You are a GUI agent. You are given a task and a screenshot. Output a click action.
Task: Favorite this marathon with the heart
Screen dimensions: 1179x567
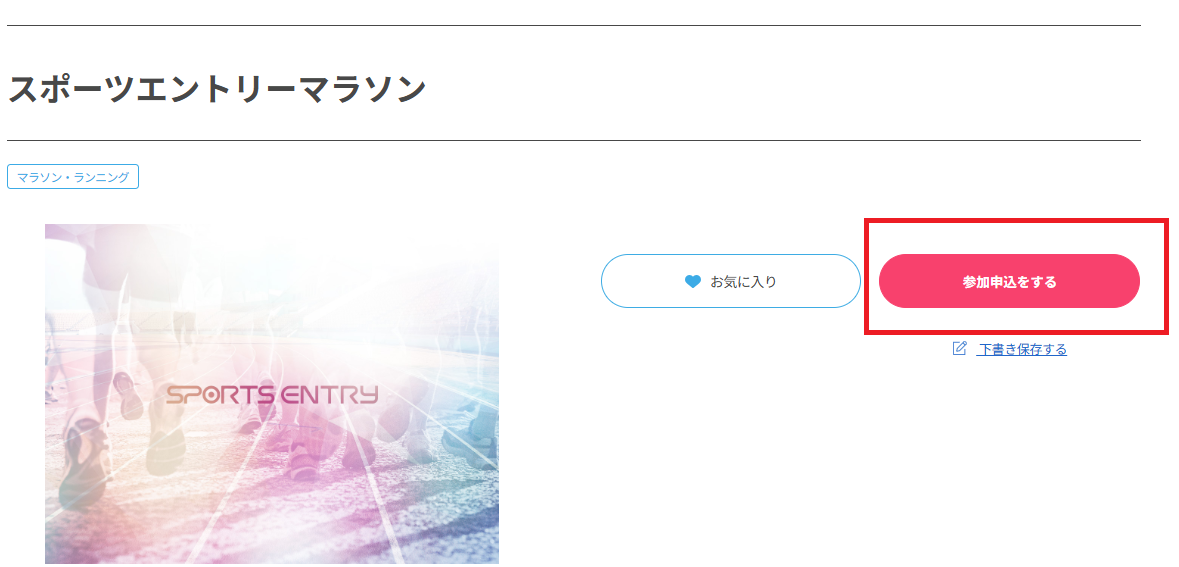(x=693, y=282)
